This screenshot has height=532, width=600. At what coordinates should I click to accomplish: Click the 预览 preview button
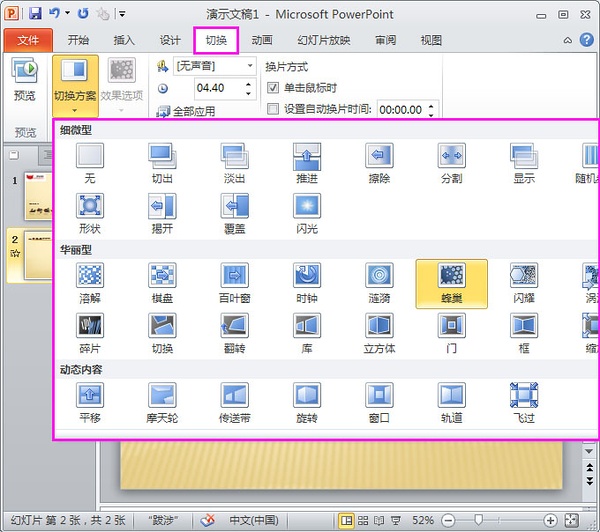(x=25, y=80)
